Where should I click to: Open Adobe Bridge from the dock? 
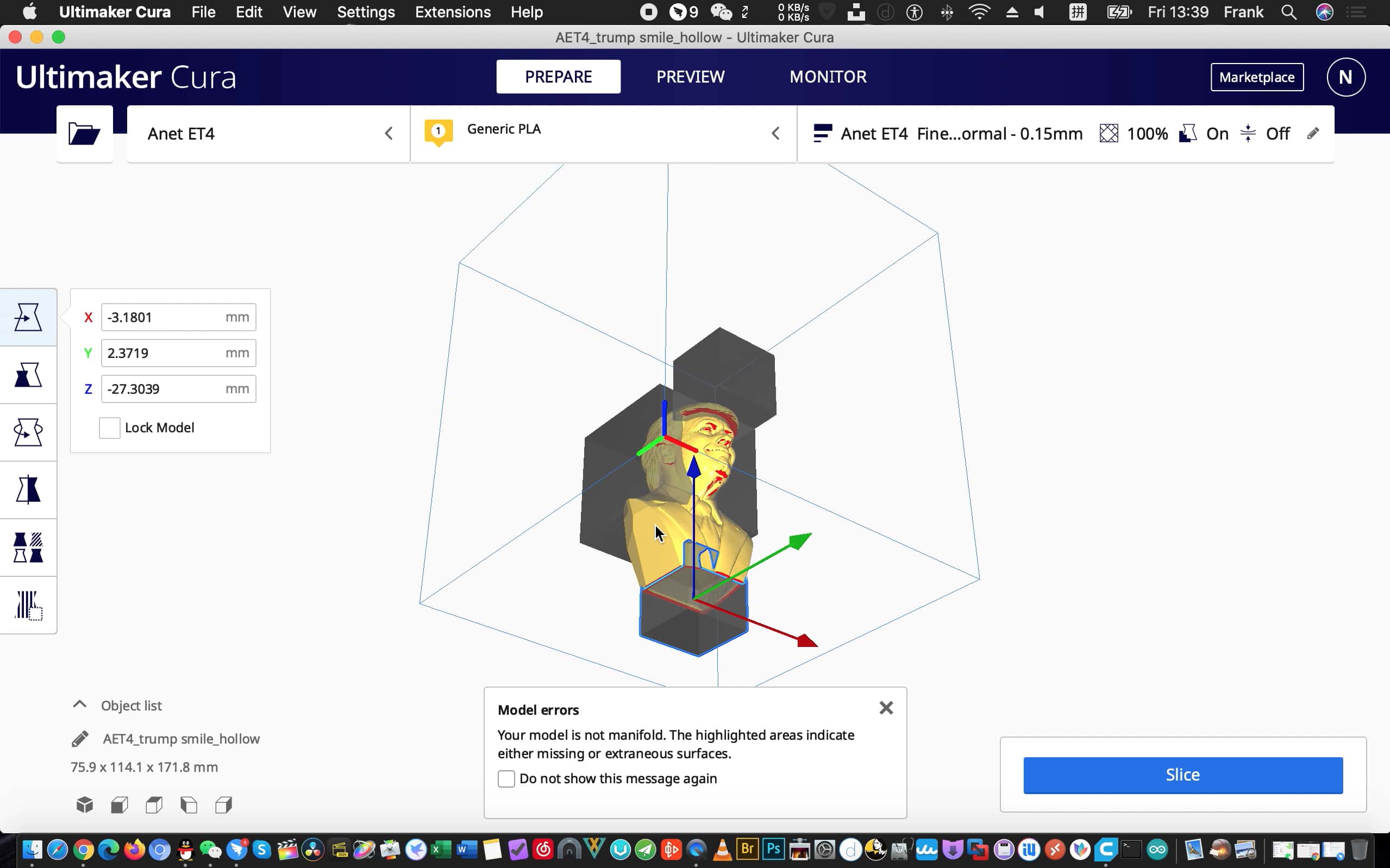(x=748, y=849)
